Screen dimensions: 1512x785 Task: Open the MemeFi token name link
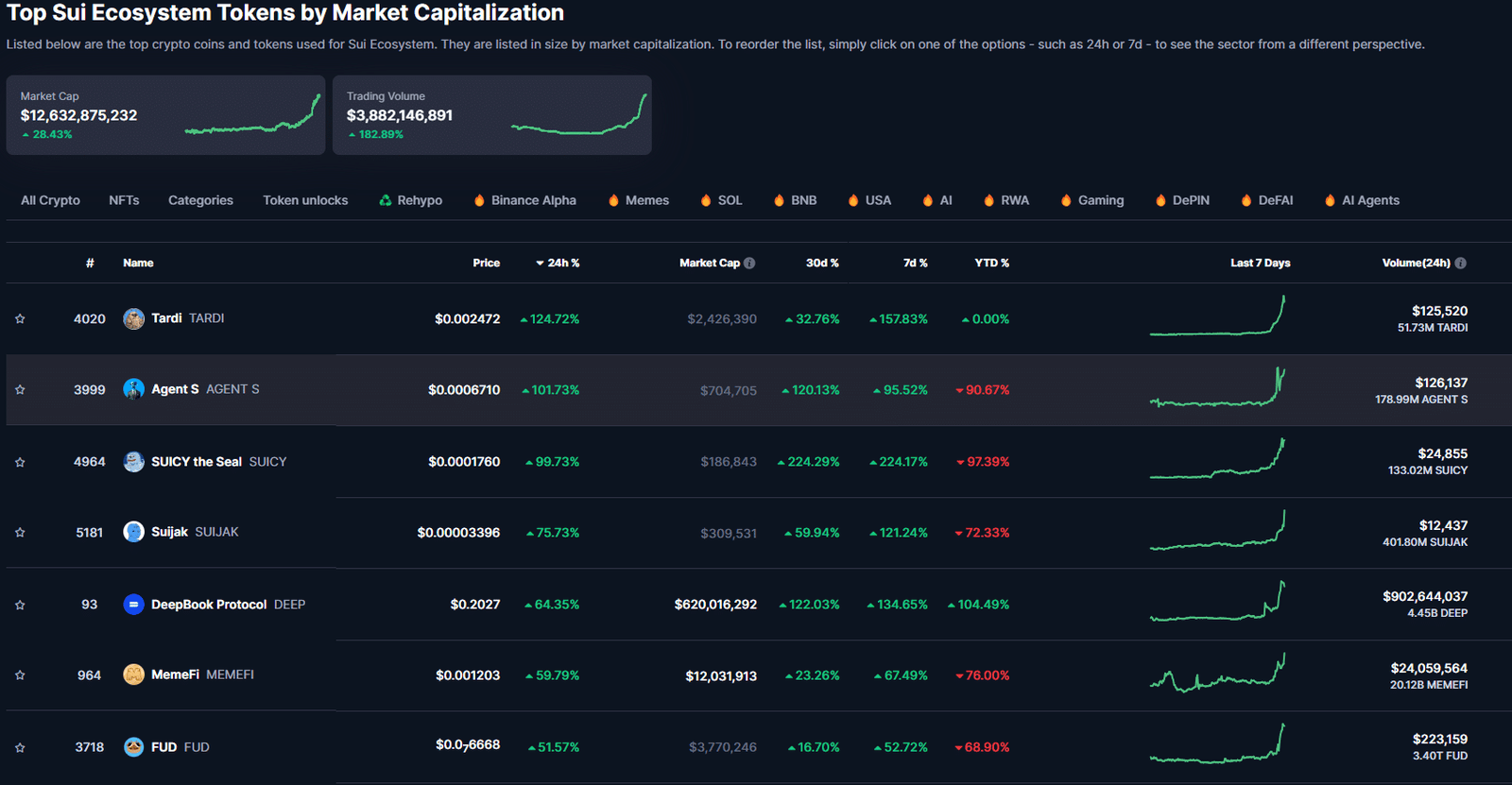coord(175,674)
